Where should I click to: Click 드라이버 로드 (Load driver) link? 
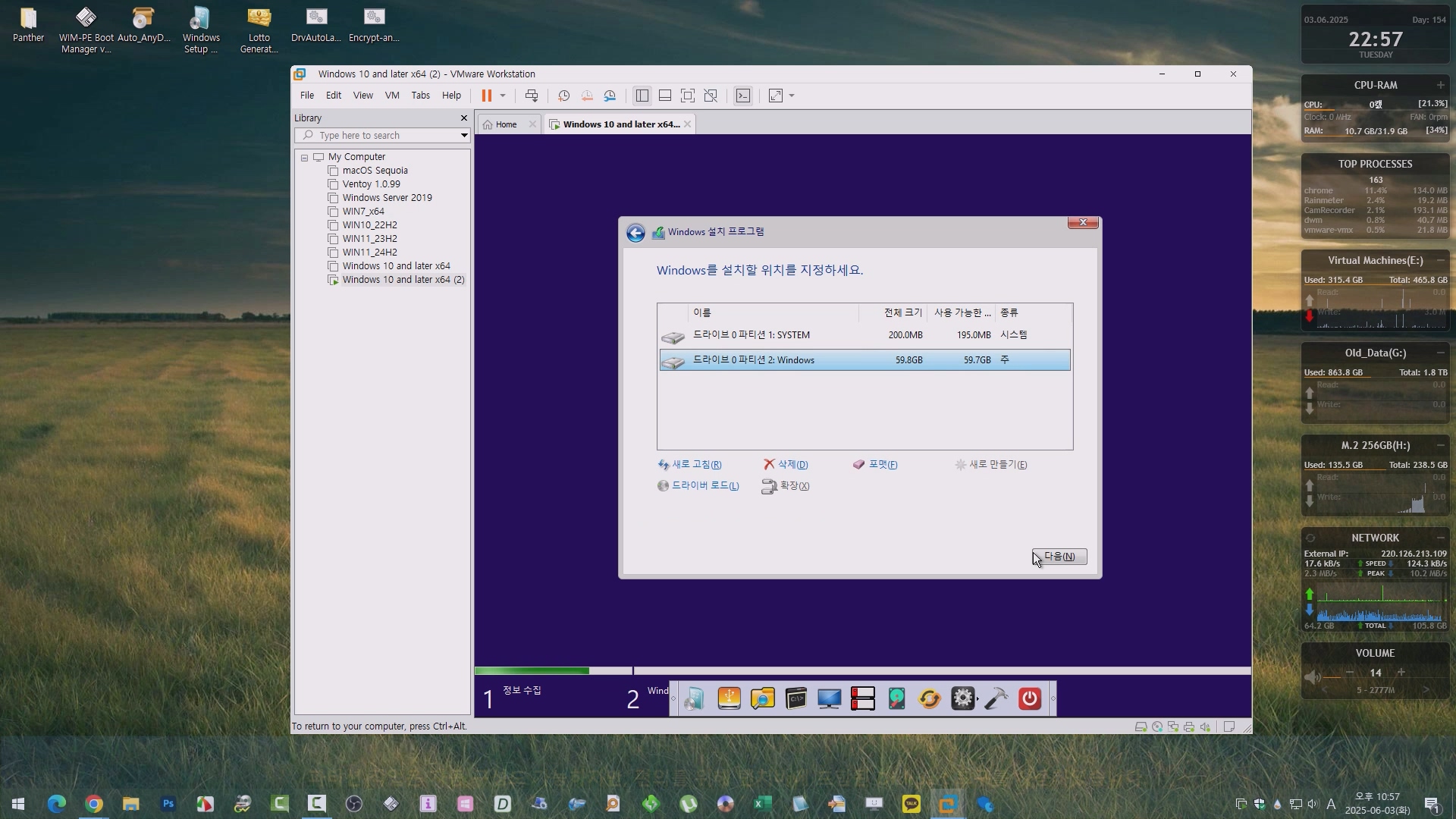[x=698, y=486]
